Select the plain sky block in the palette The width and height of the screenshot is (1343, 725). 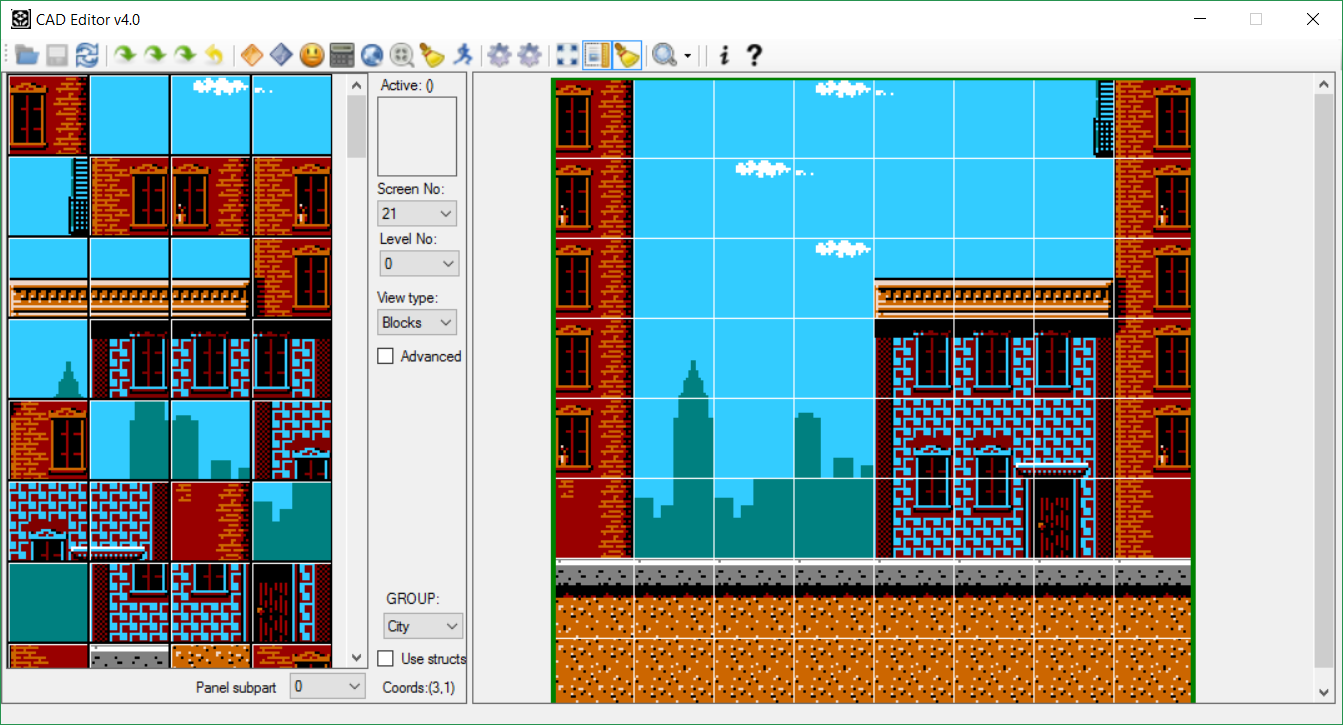[130, 115]
